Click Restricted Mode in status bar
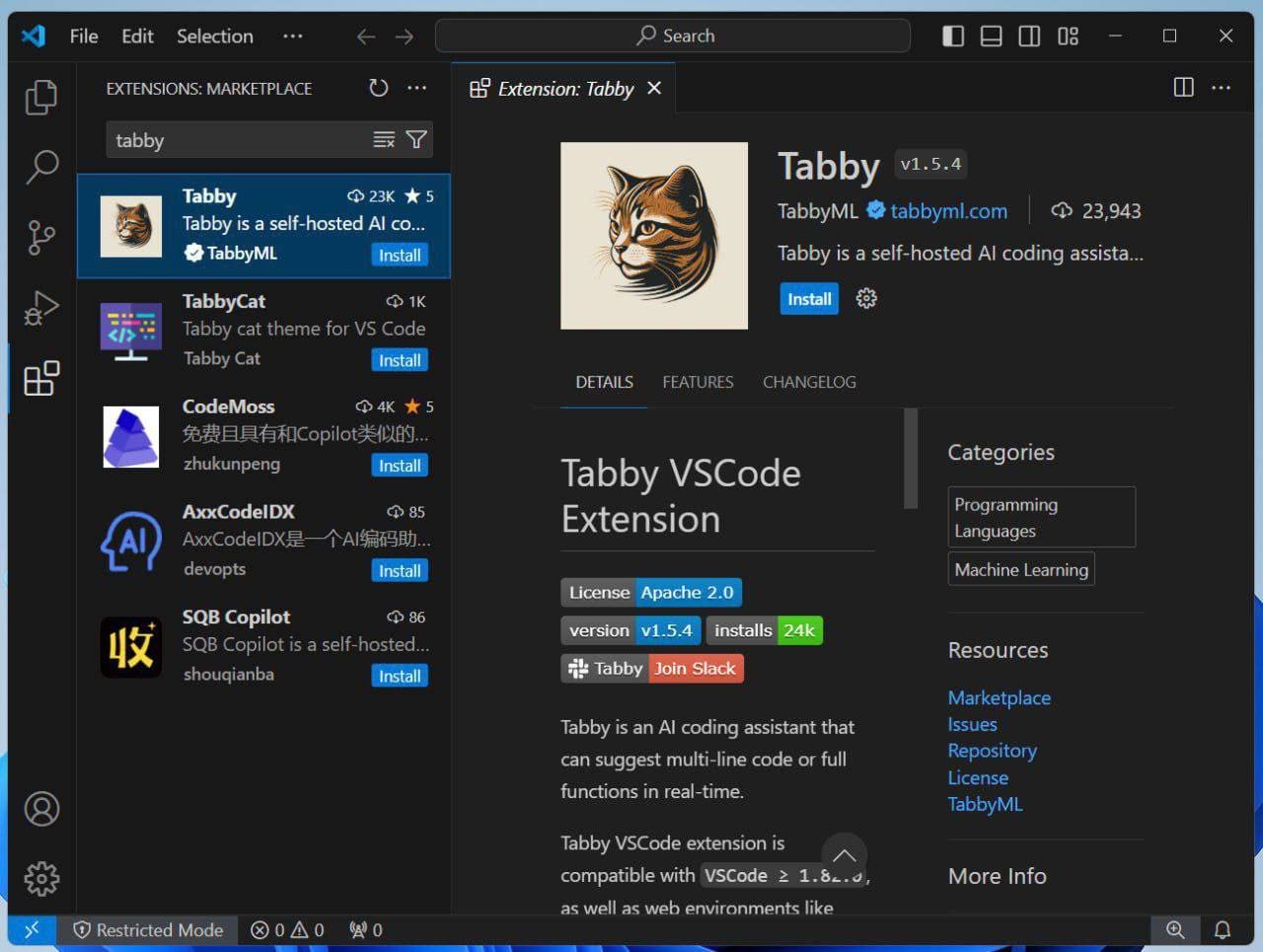 pyautogui.click(x=149, y=929)
